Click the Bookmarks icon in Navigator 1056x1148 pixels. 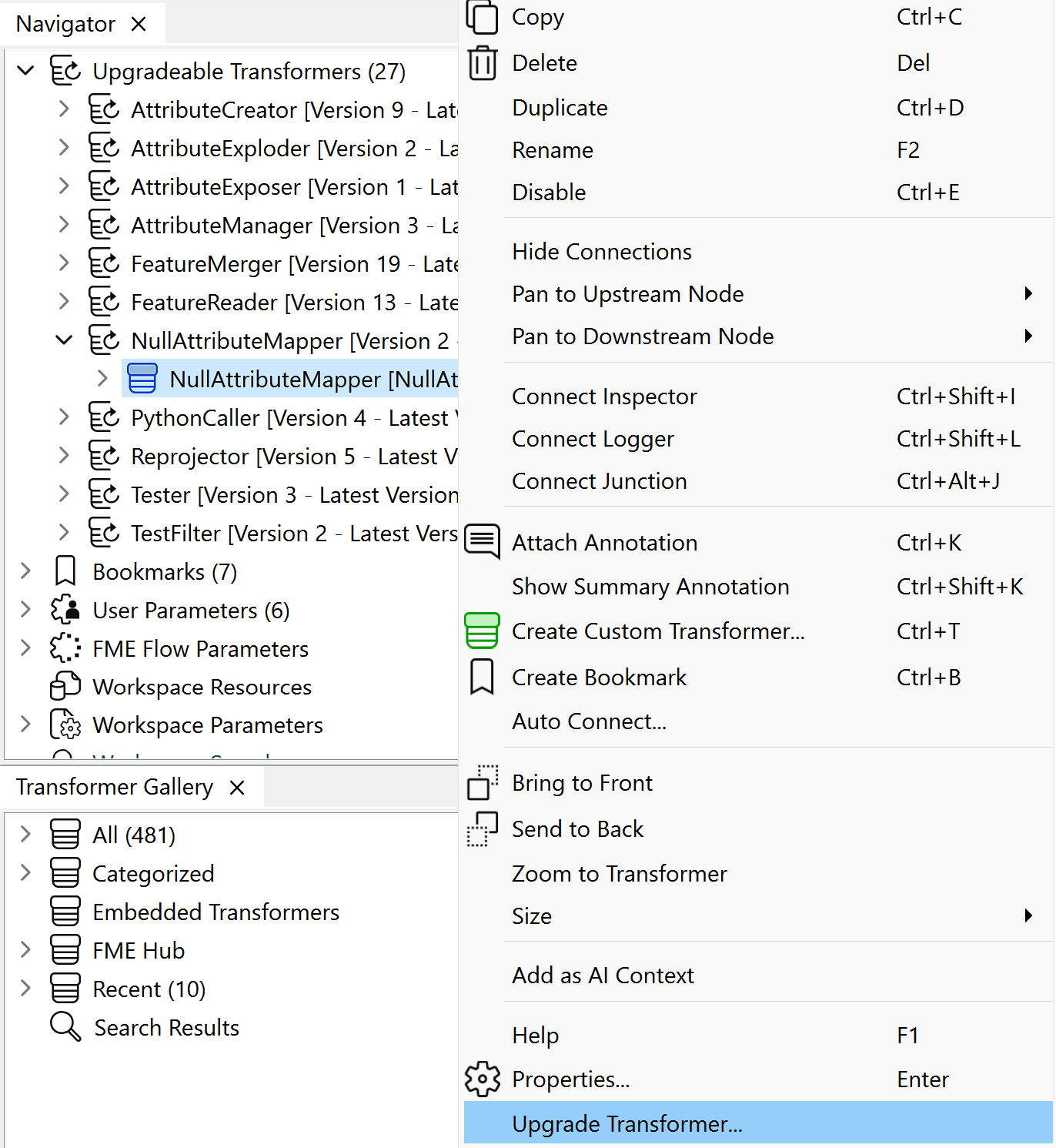pos(65,571)
